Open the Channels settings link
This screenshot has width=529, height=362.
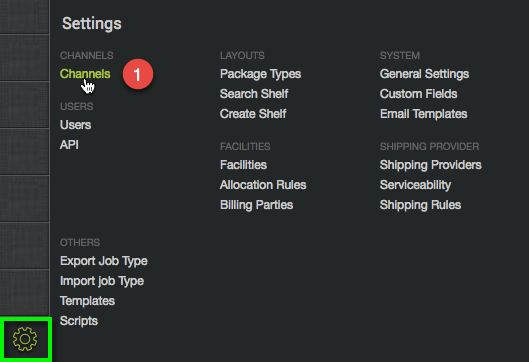click(x=85, y=74)
